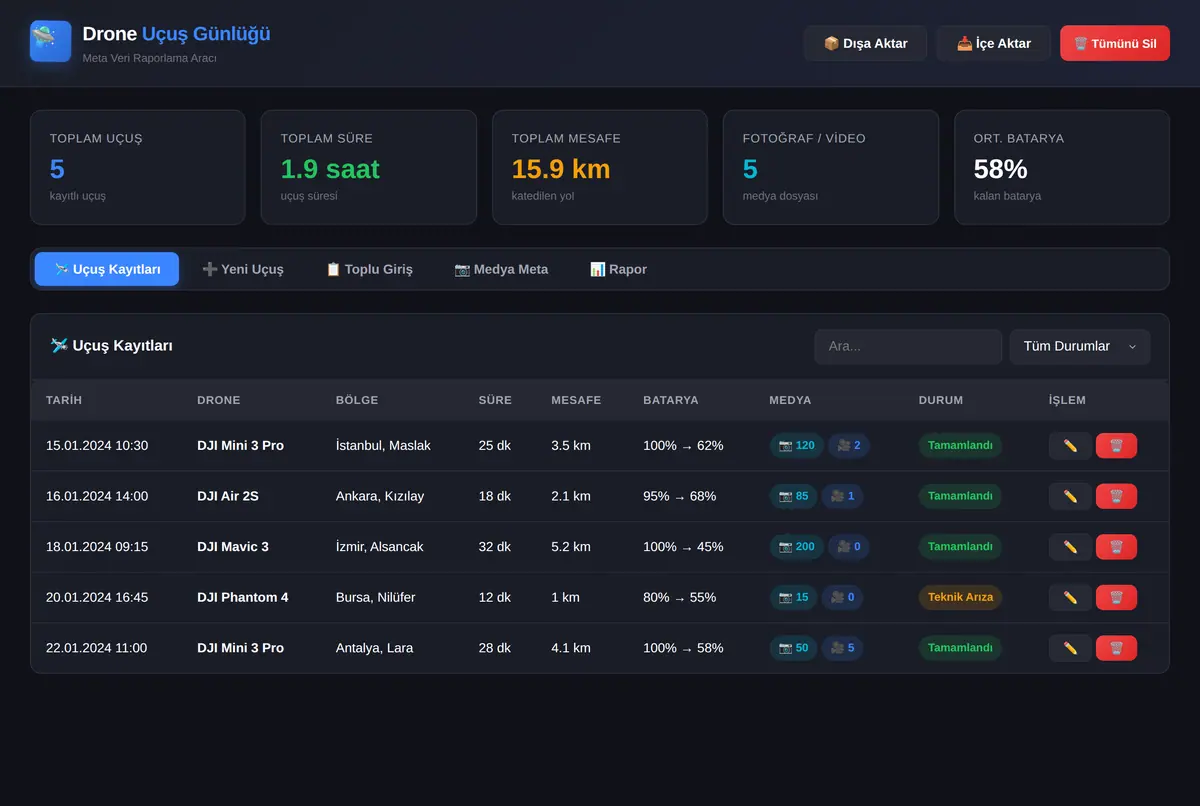Viewport: 1200px width, 806px height.
Task: Edit the 22.01.2024 Antalya, Lara flight
Action: point(1070,648)
